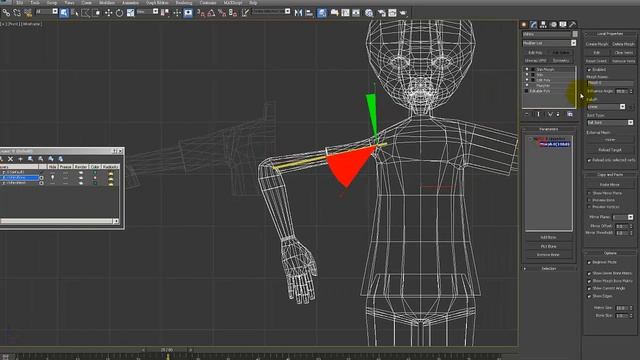Open the Graph Editors menu
This screenshot has width=640, height=360.
[x=157, y=2]
